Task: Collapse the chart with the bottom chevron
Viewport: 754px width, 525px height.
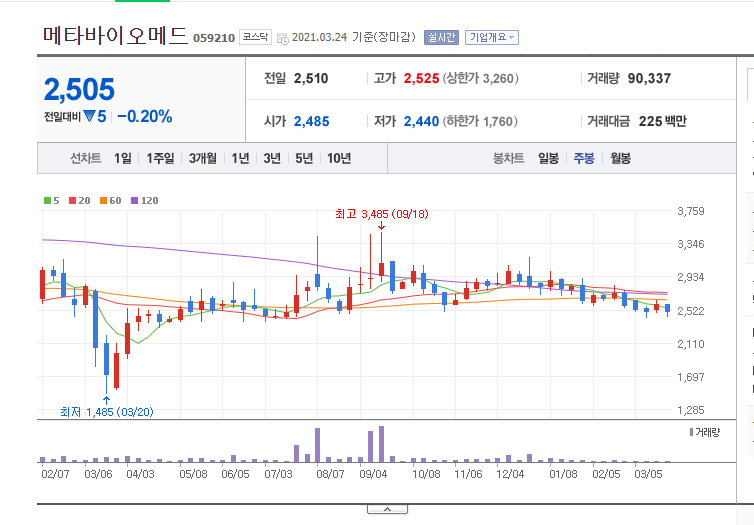Action: click(x=388, y=509)
